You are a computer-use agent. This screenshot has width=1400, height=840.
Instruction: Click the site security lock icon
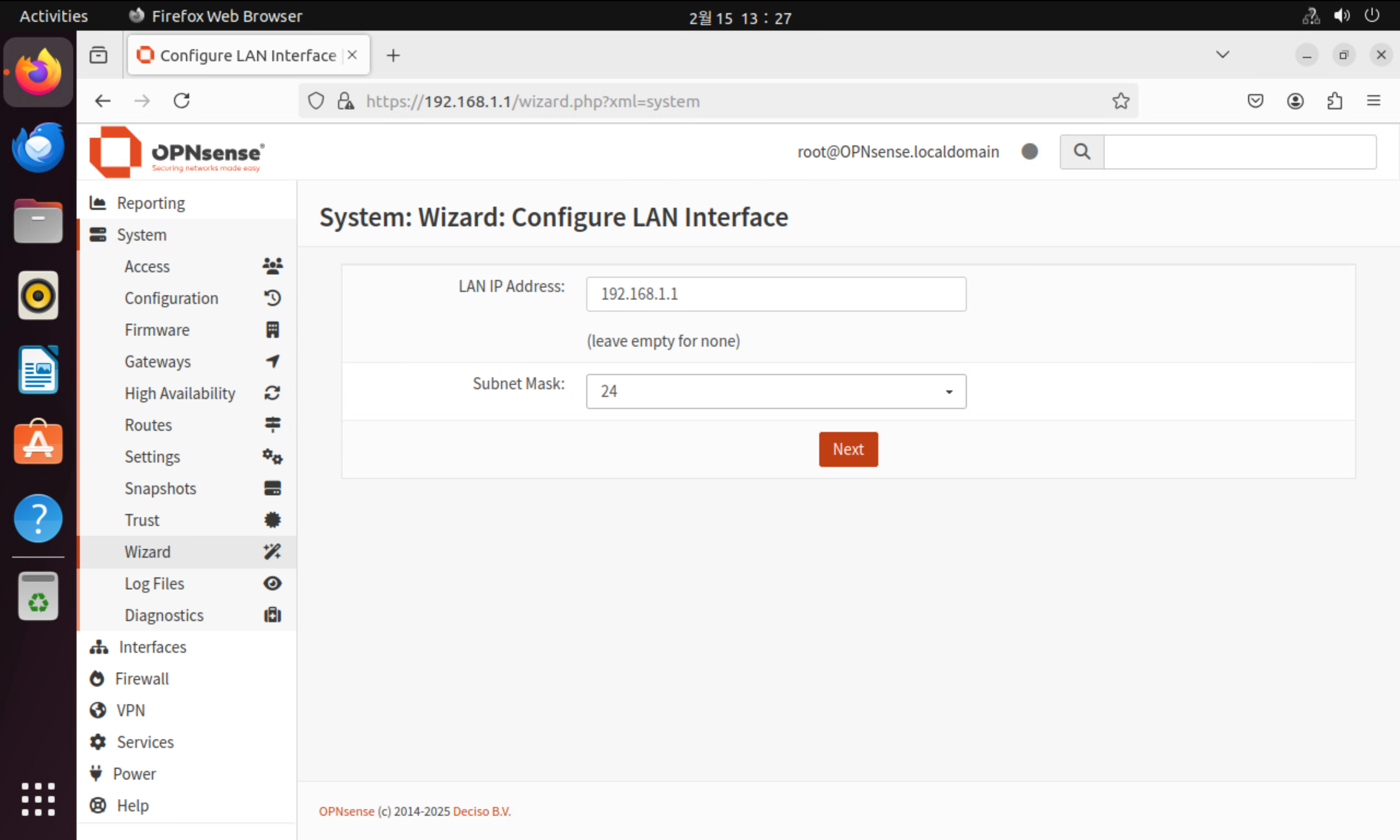pos(345,101)
